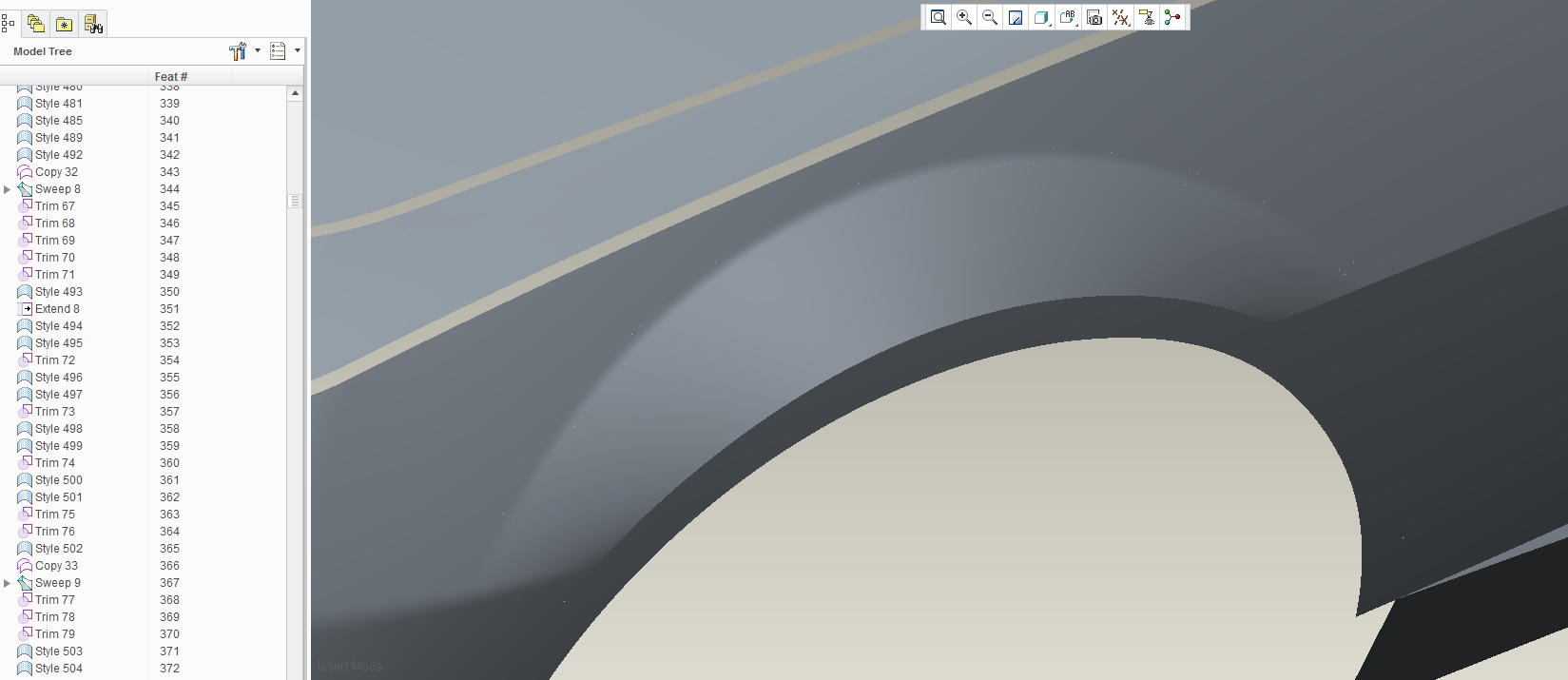Select the Sweep 8 feature name

pos(57,189)
